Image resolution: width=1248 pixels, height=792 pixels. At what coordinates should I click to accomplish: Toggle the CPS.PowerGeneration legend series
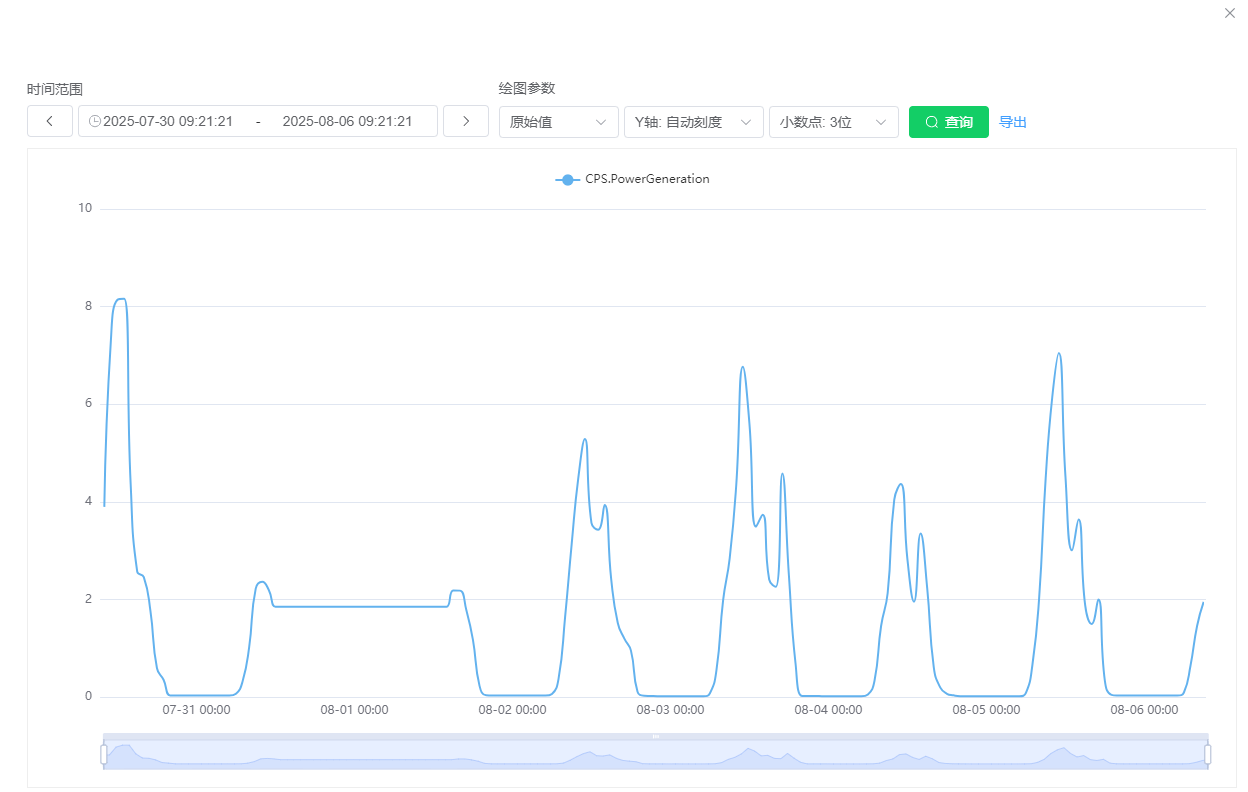[632, 179]
